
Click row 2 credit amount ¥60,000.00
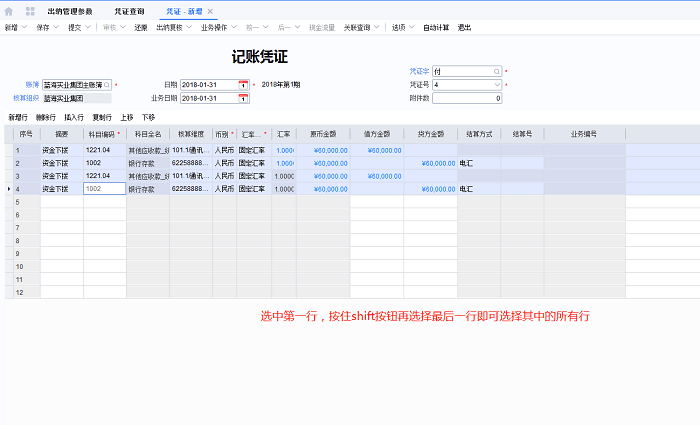point(438,163)
